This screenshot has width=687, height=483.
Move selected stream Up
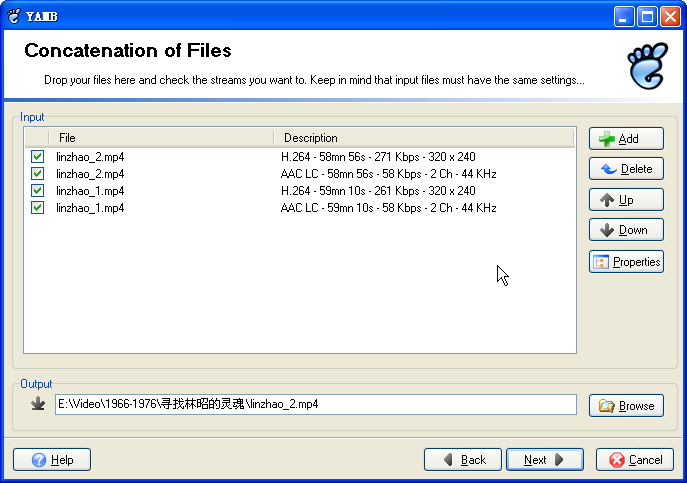coord(626,200)
